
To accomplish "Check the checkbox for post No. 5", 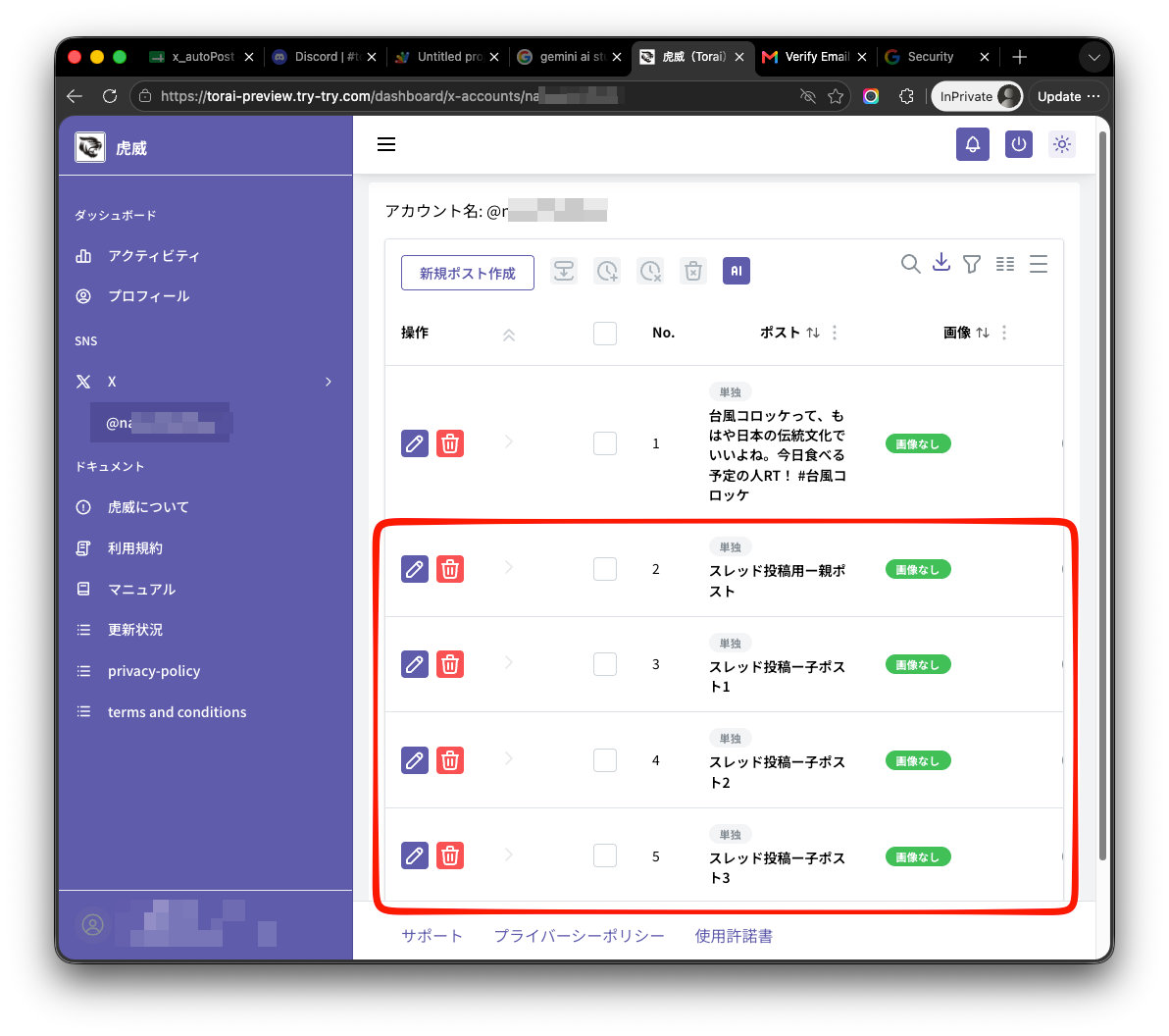I will (605, 855).
